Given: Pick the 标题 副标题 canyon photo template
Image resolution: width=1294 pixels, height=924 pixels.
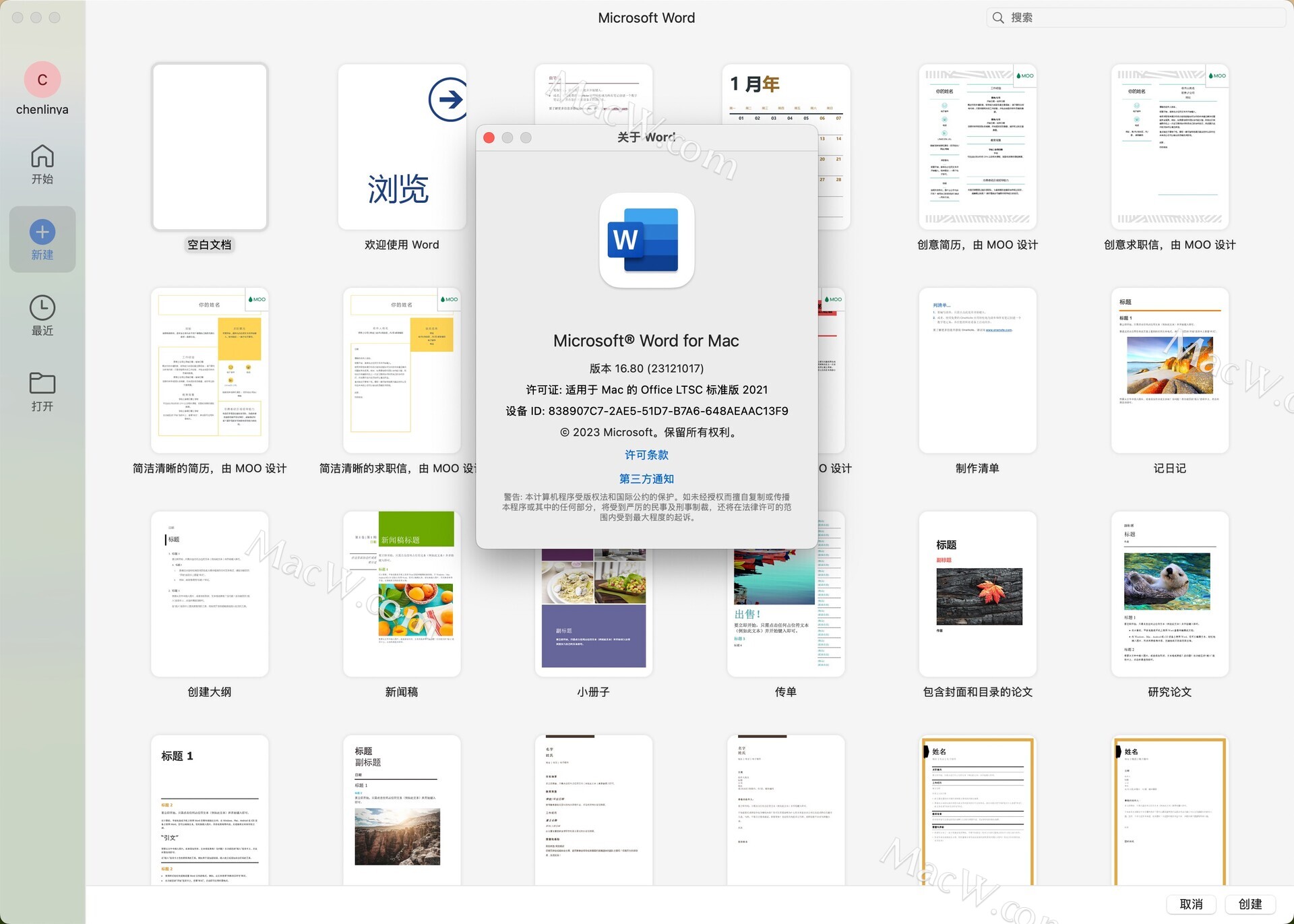Looking at the screenshot, I should pos(402,810).
